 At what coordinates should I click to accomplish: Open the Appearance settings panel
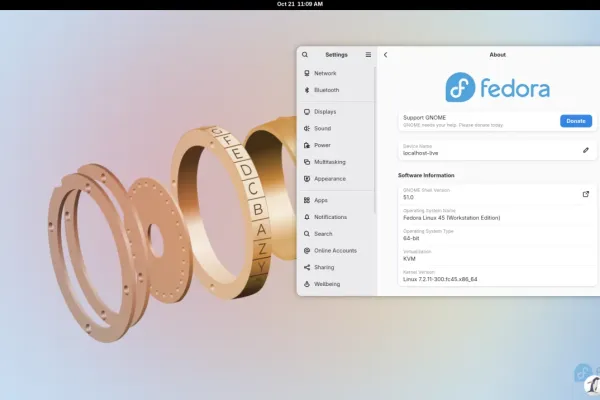tap(336, 179)
